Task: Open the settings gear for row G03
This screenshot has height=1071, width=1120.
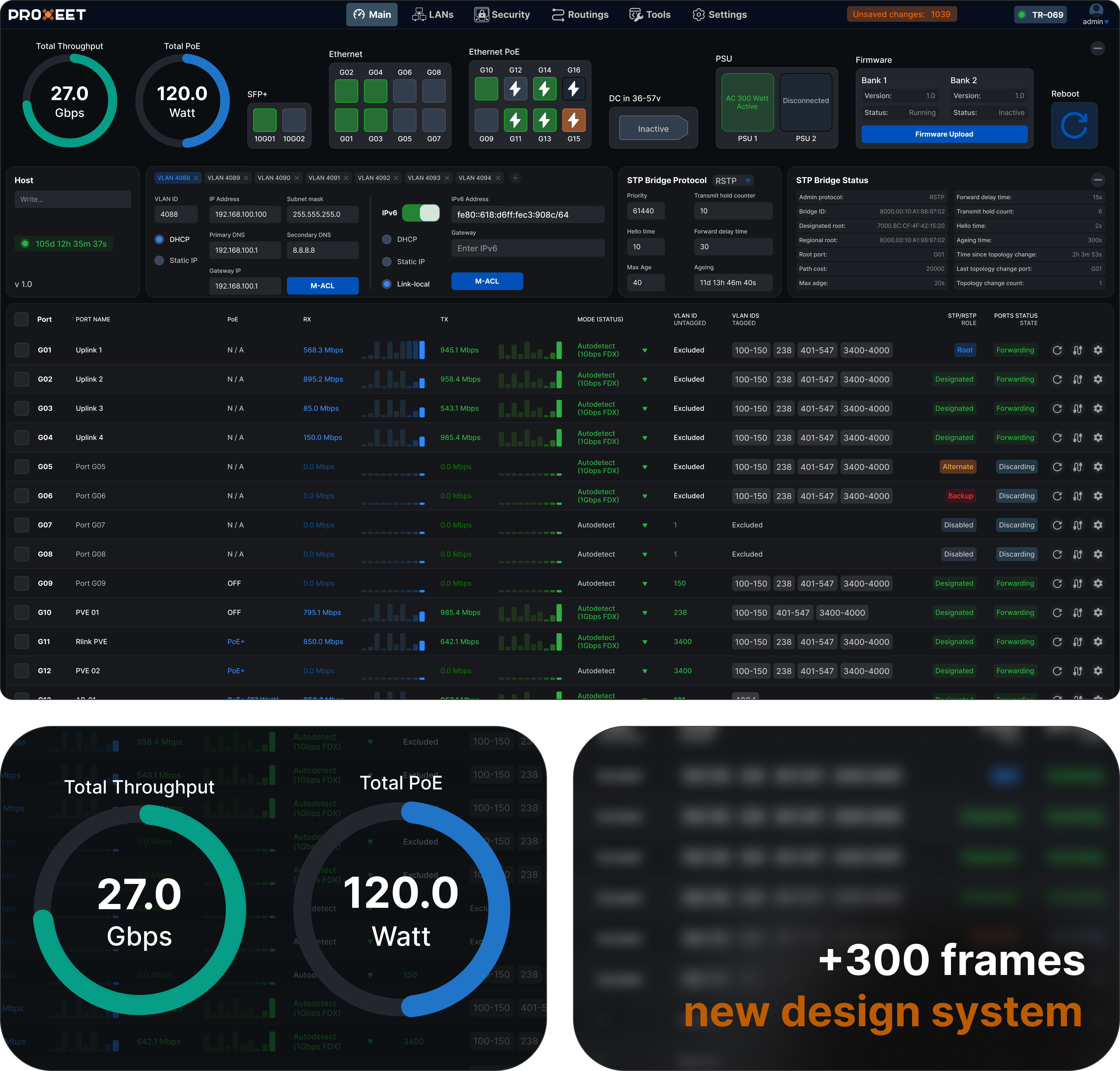Action: [1098, 408]
